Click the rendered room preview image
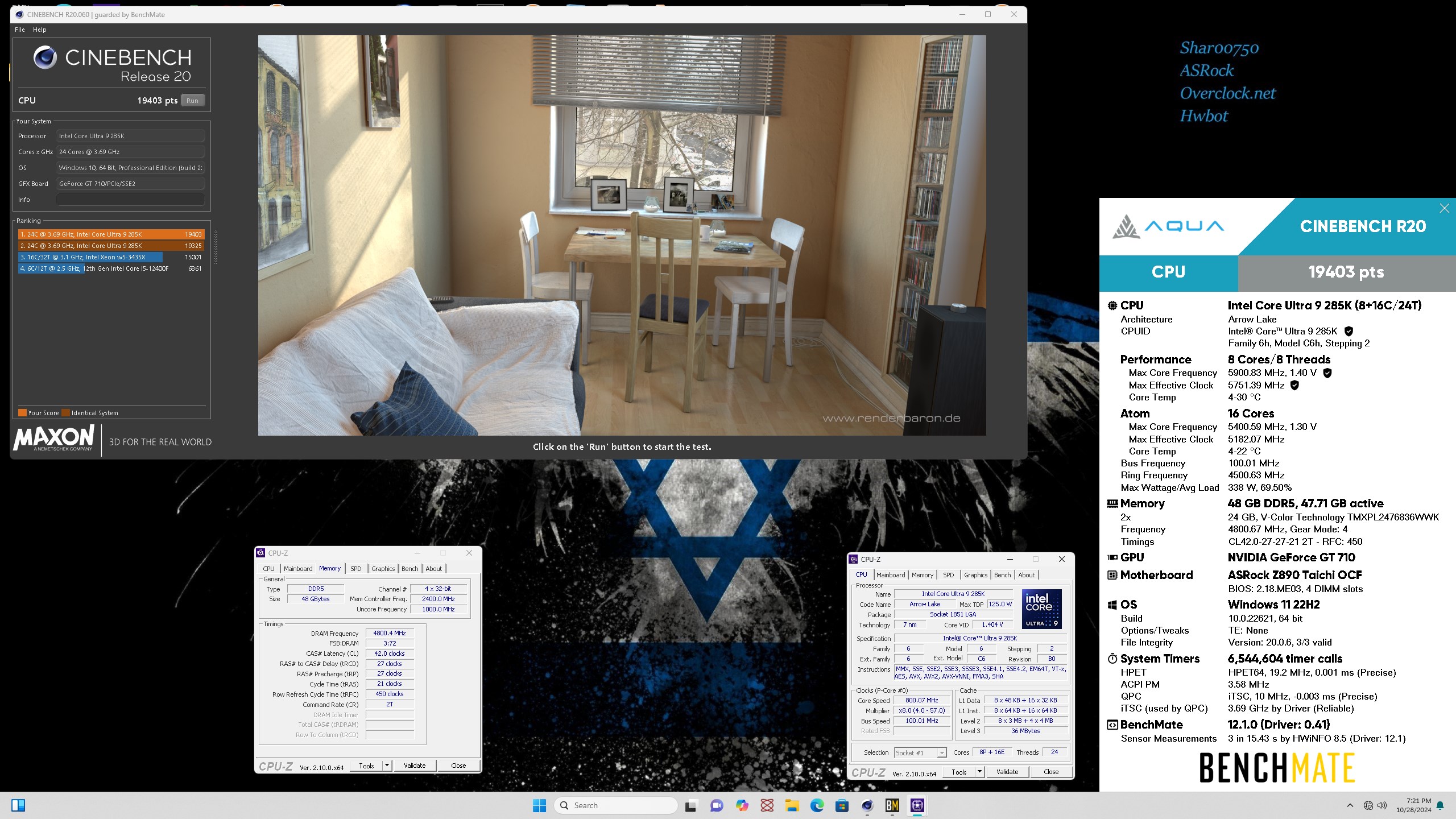 click(x=622, y=235)
